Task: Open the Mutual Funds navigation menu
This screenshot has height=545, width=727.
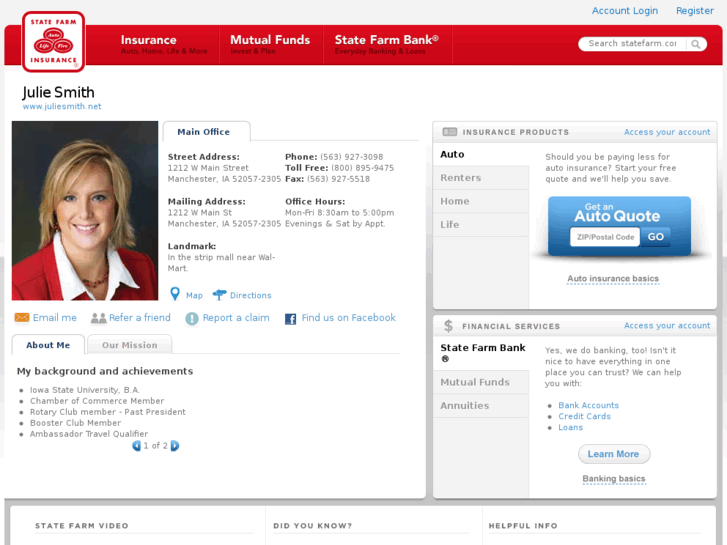Action: (270, 45)
